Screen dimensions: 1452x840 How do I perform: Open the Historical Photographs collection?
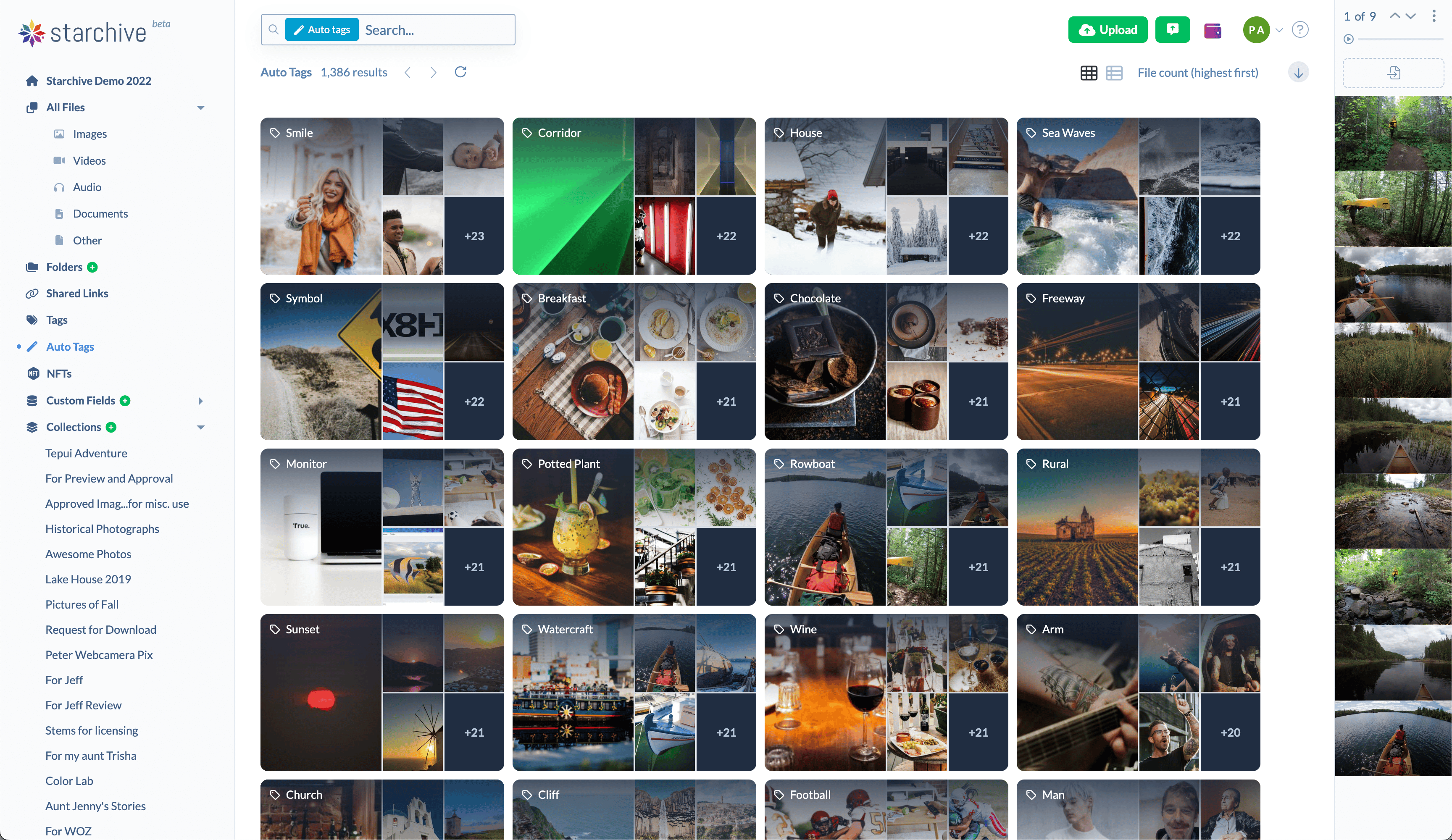102,528
